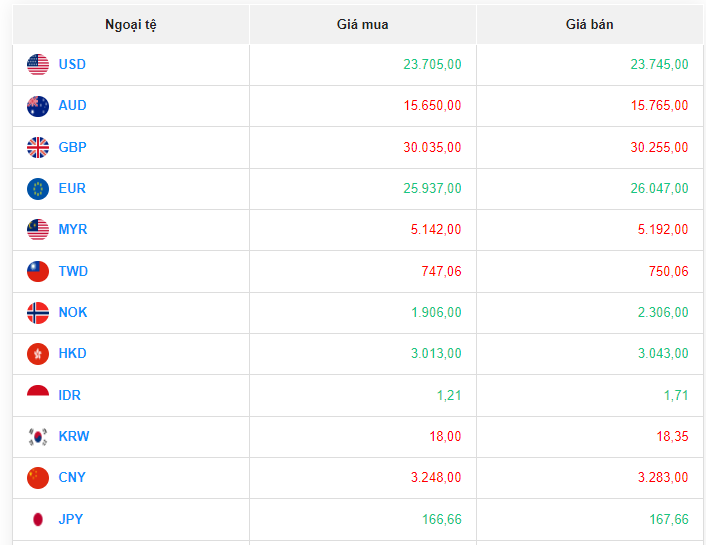Open the EUR currency link
This screenshot has width=706, height=545.
point(72,188)
